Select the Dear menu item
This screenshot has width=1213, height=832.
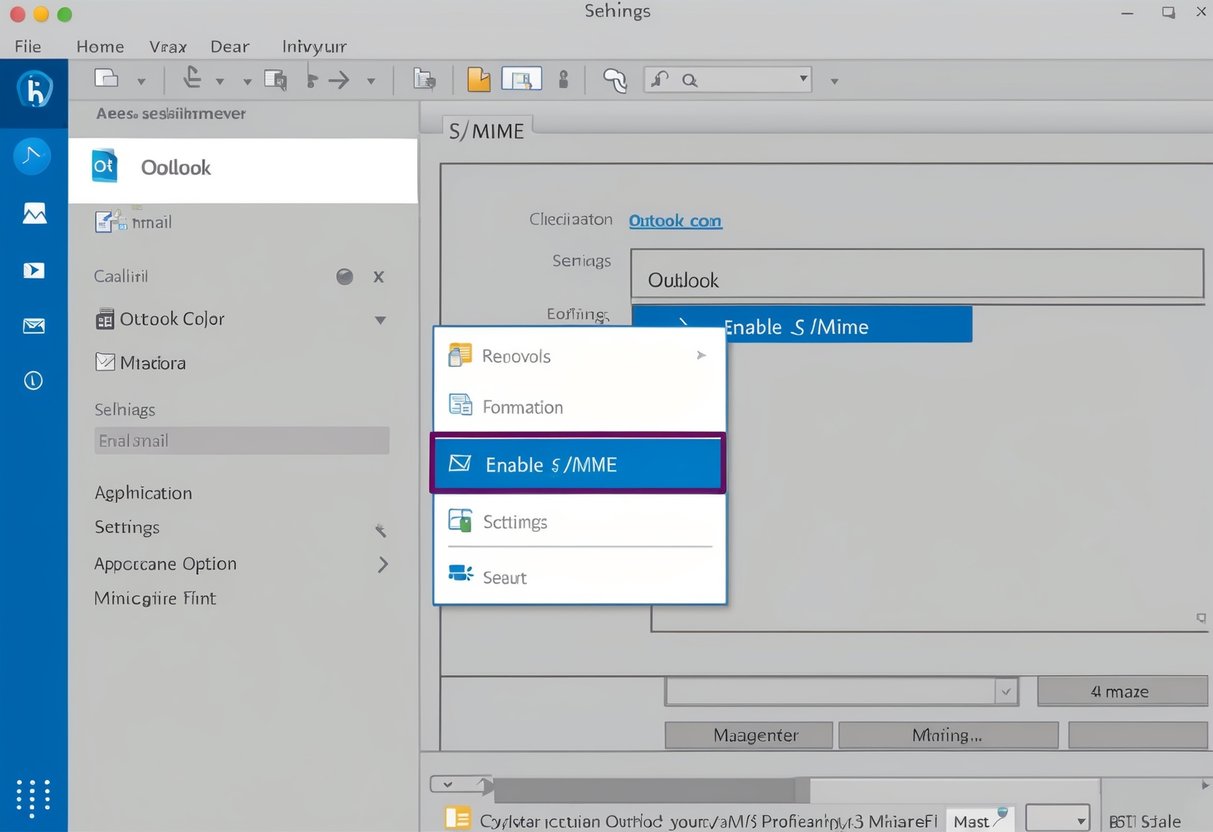(x=230, y=46)
